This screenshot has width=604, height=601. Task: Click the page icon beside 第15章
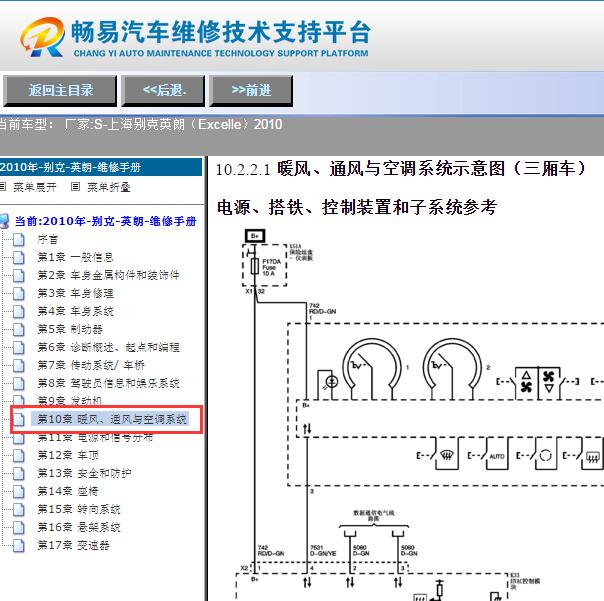[18, 509]
